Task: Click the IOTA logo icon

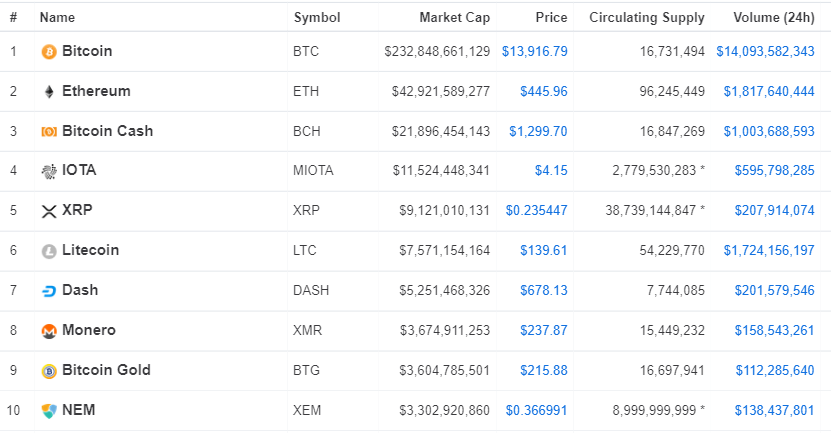Action: [x=49, y=171]
